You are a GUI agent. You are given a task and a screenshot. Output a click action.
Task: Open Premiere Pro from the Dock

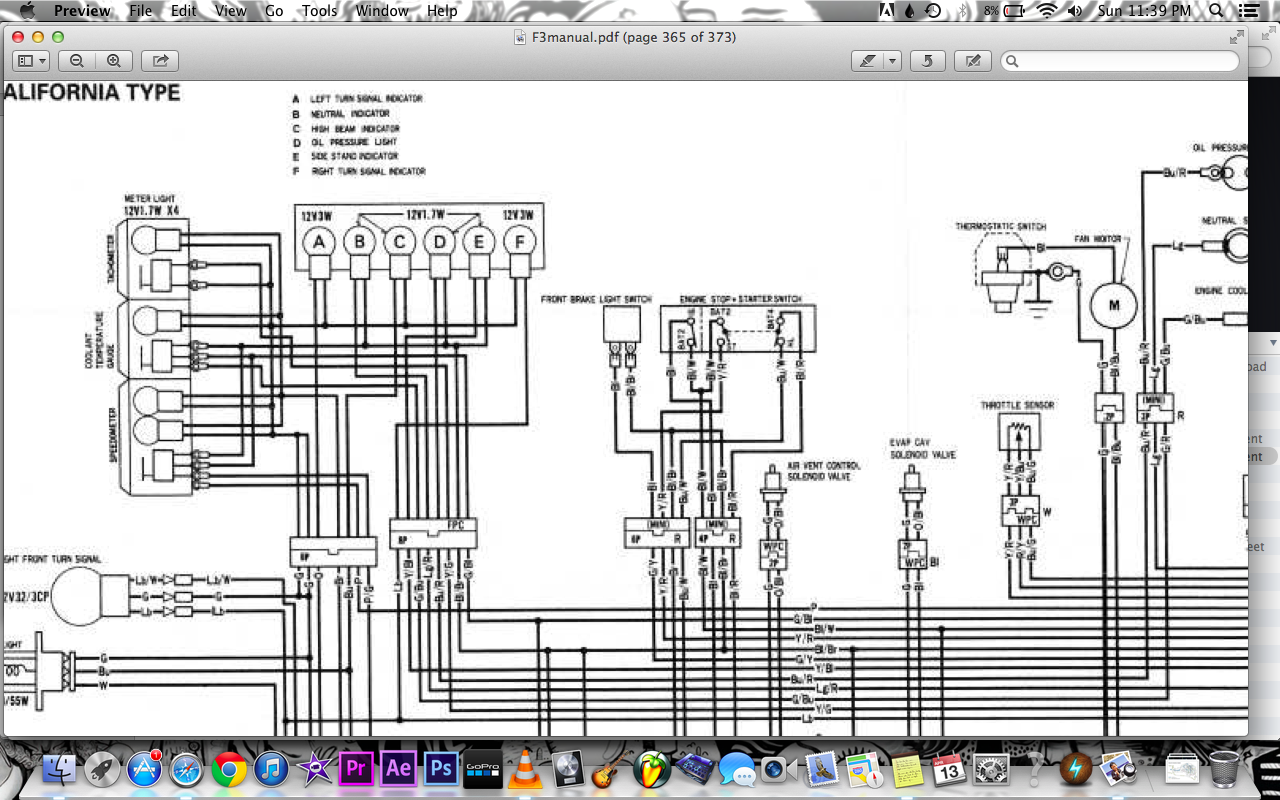click(356, 768)
